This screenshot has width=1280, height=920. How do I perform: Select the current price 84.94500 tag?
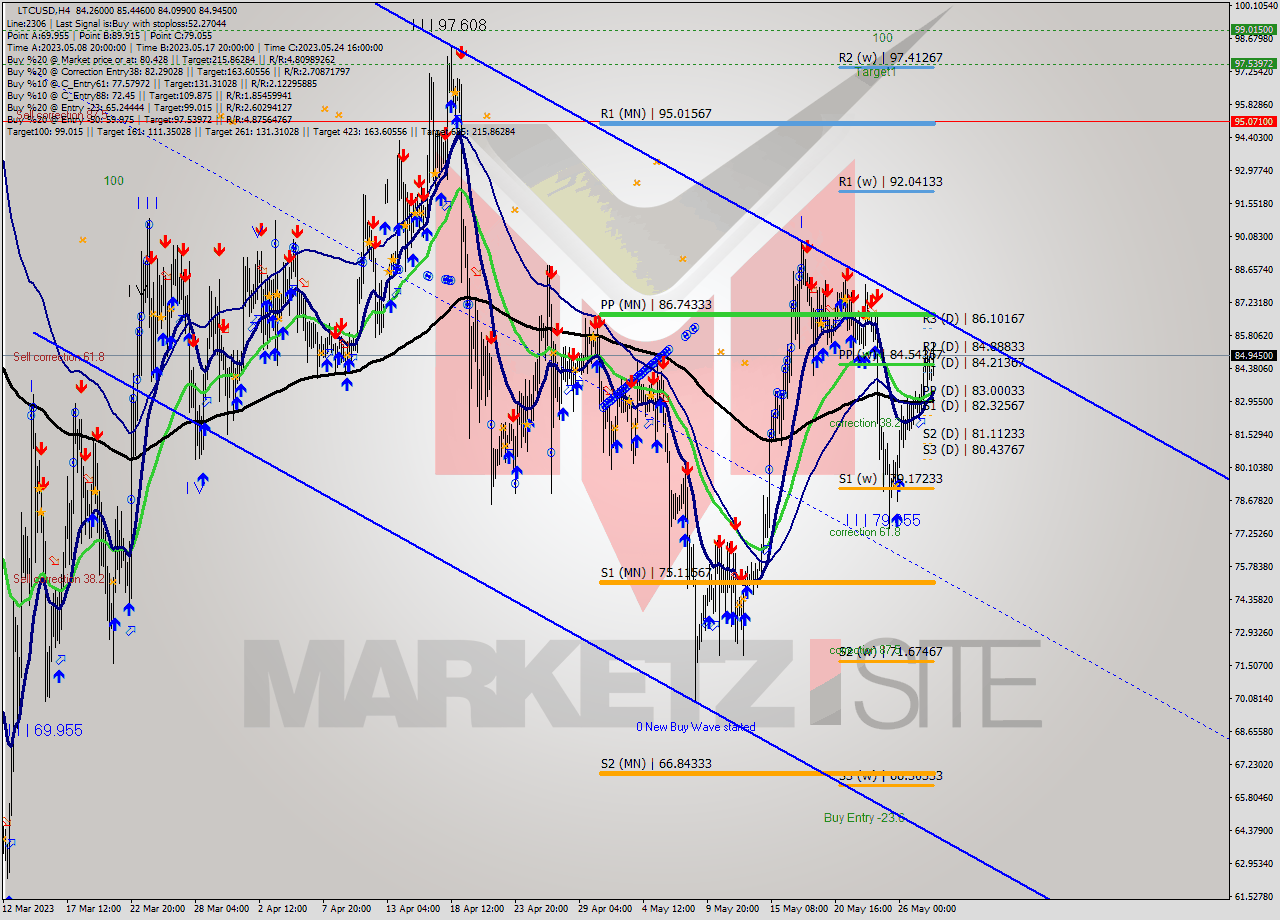(1253, 355)
